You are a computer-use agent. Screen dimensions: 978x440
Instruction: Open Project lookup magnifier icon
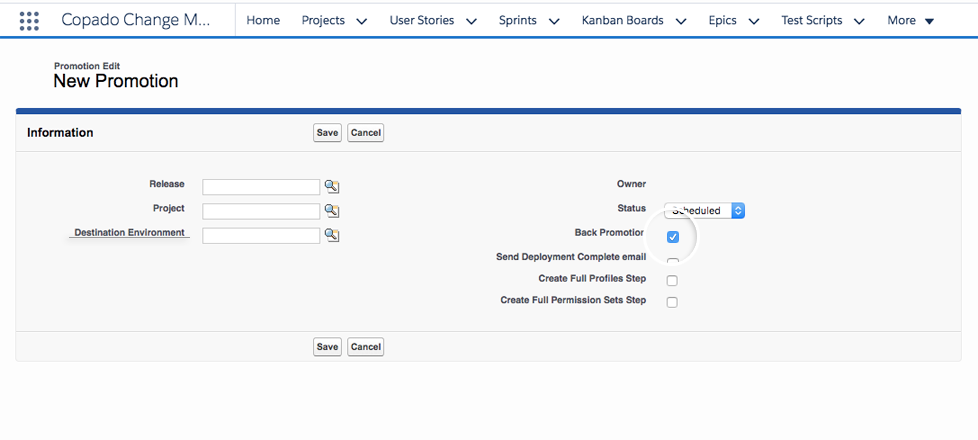[332, 211]
